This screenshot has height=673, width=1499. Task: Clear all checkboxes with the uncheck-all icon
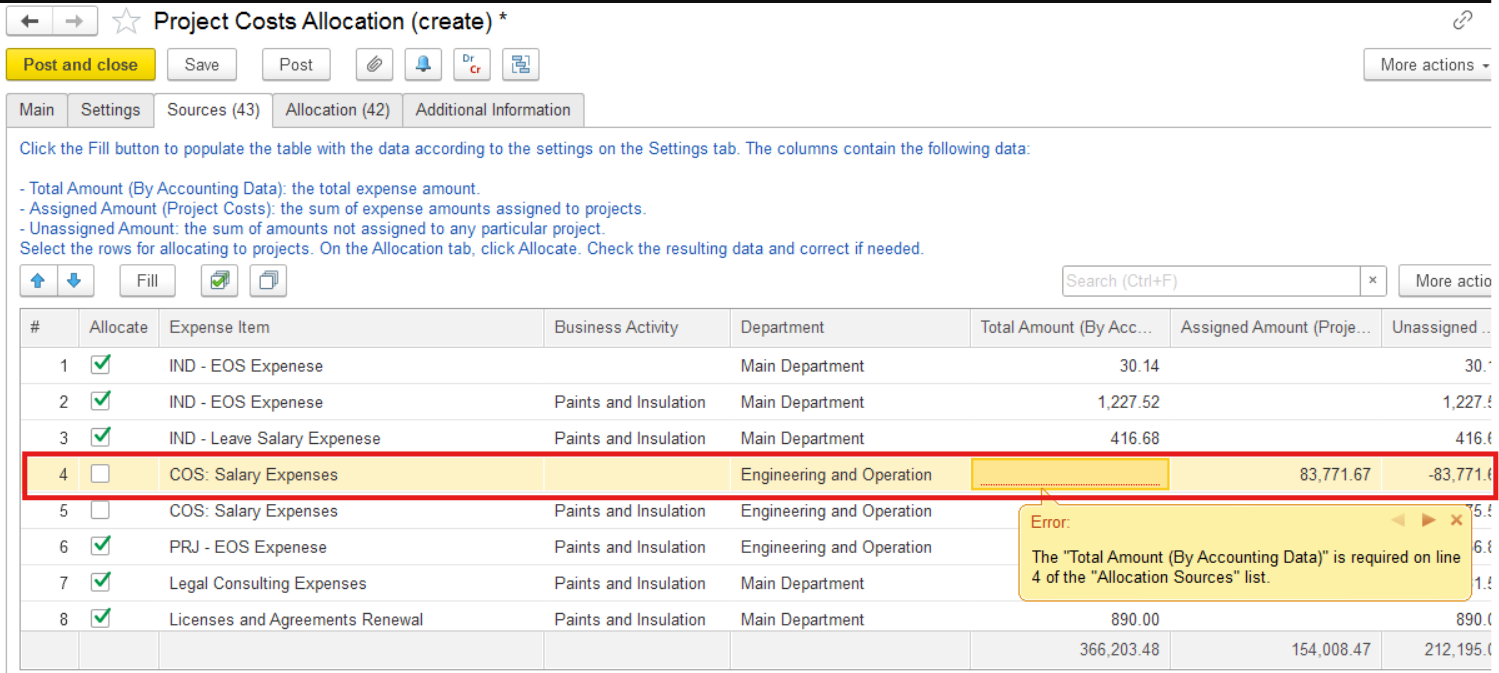point(267,281)
